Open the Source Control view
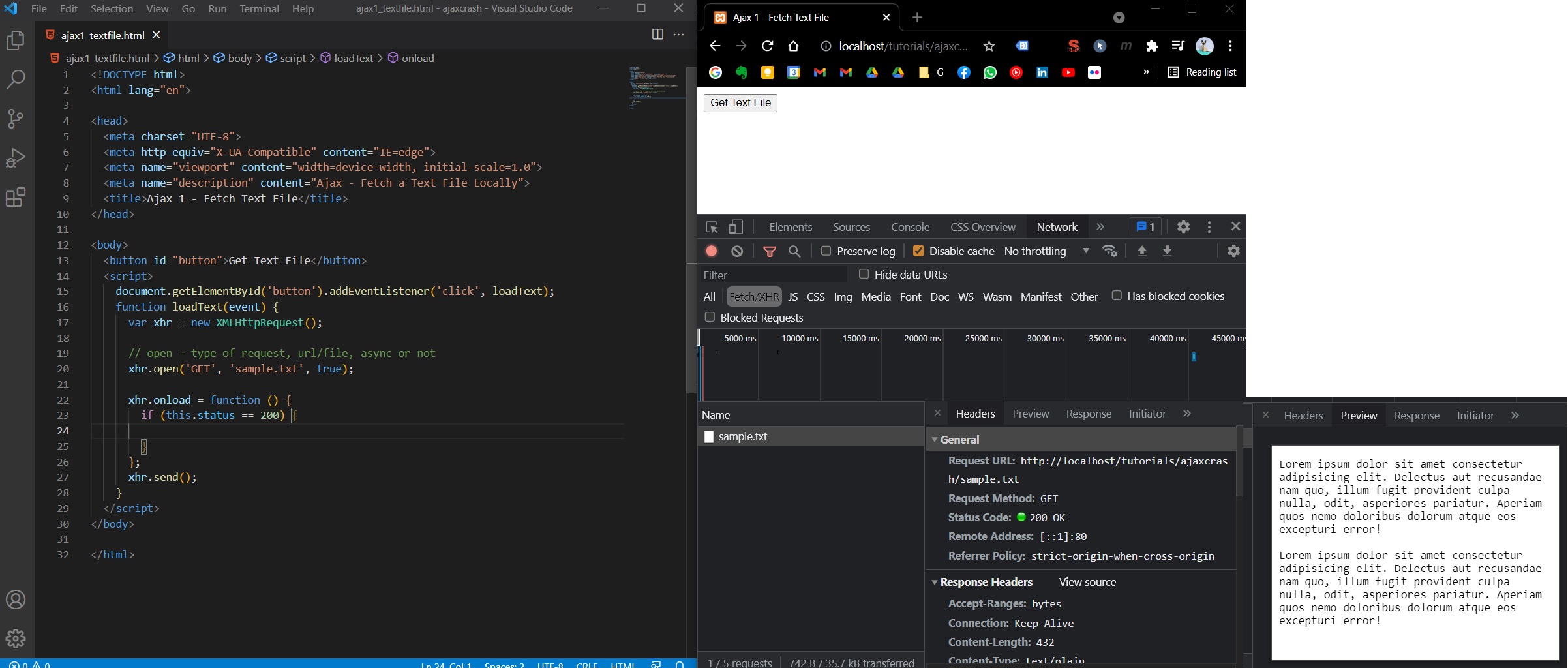 (16, 119)
